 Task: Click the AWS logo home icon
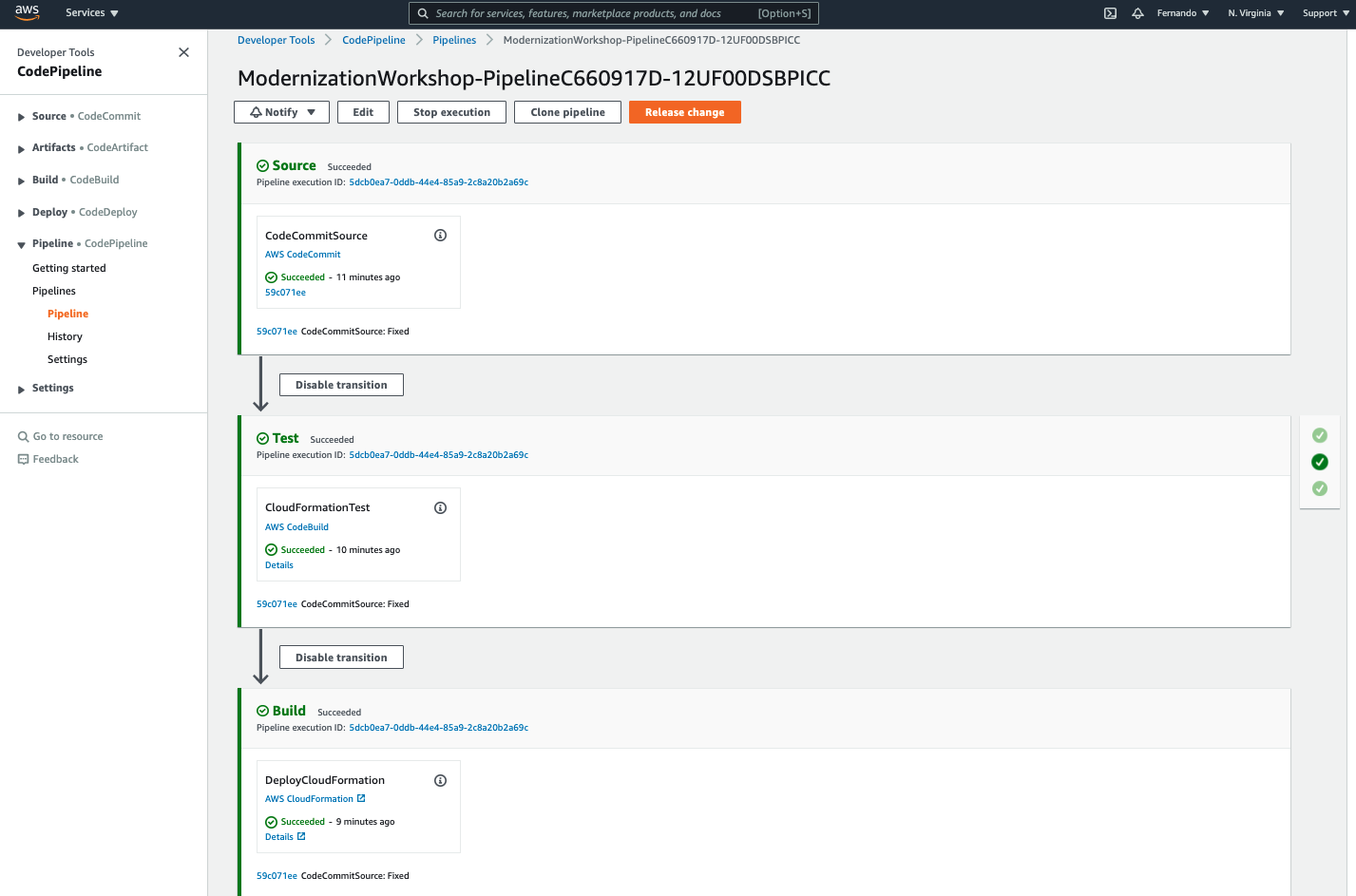coord(27,12)
